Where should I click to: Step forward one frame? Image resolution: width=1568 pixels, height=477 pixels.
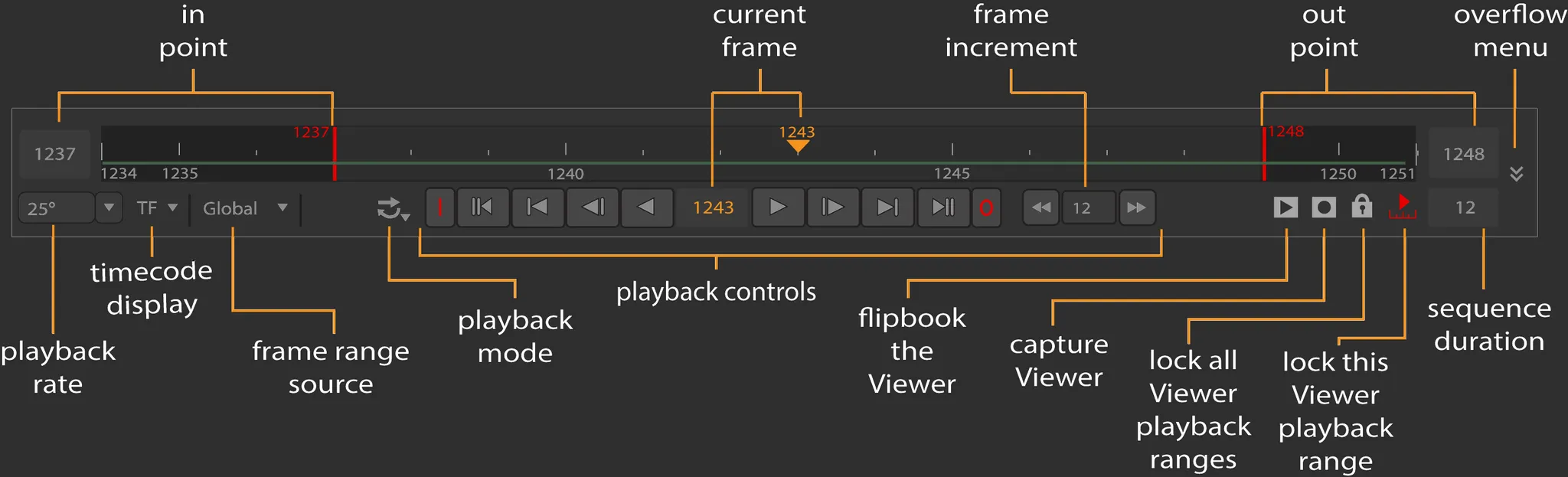coord(832,207)
